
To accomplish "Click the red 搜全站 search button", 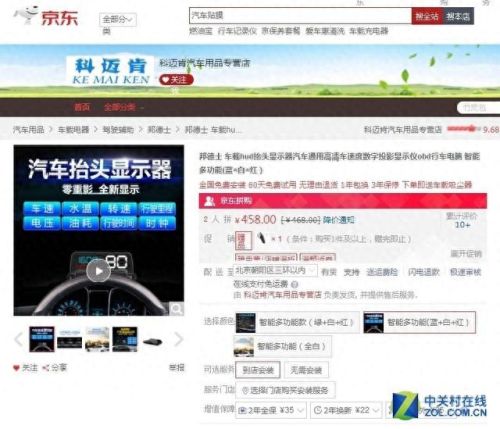I will [427, 16].
